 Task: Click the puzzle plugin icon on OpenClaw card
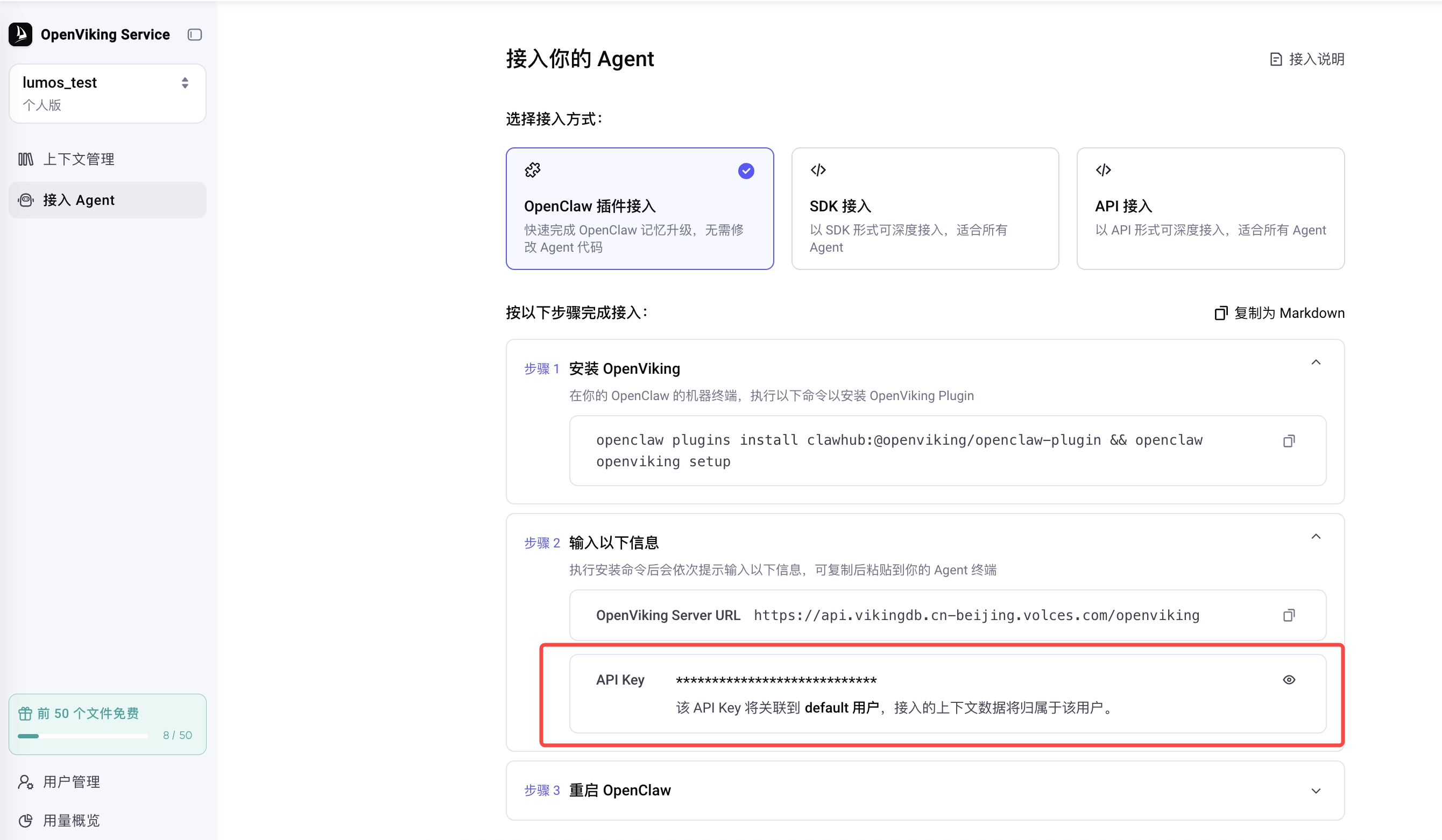533,170
